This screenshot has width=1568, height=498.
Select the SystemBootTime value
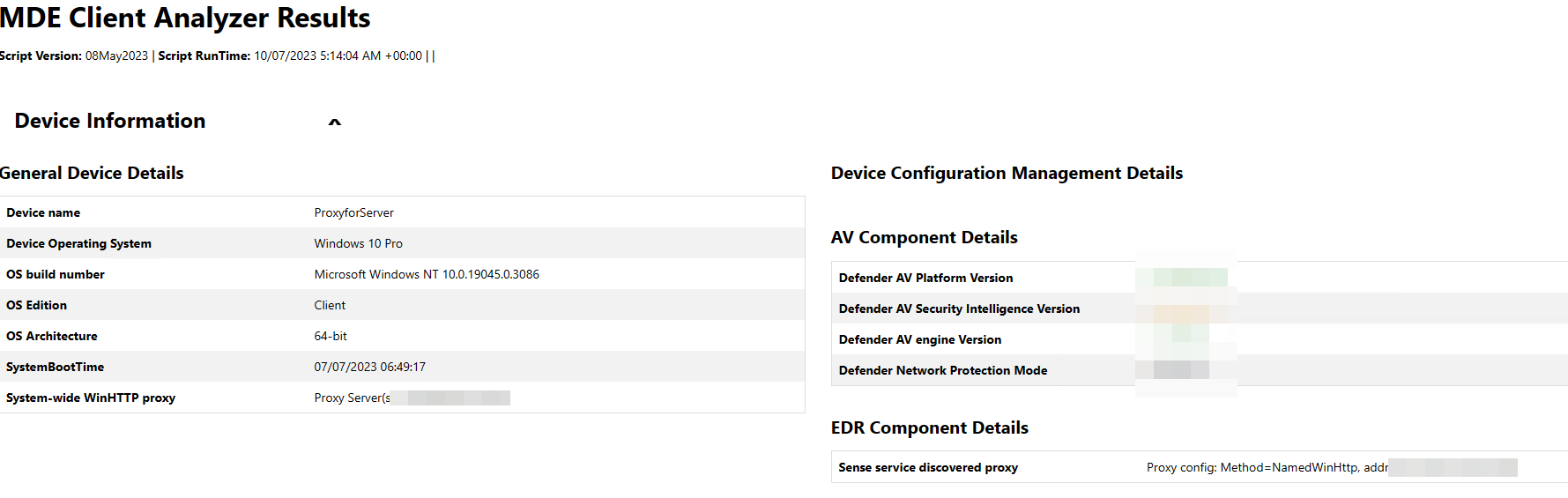click(x=369, y=367)
